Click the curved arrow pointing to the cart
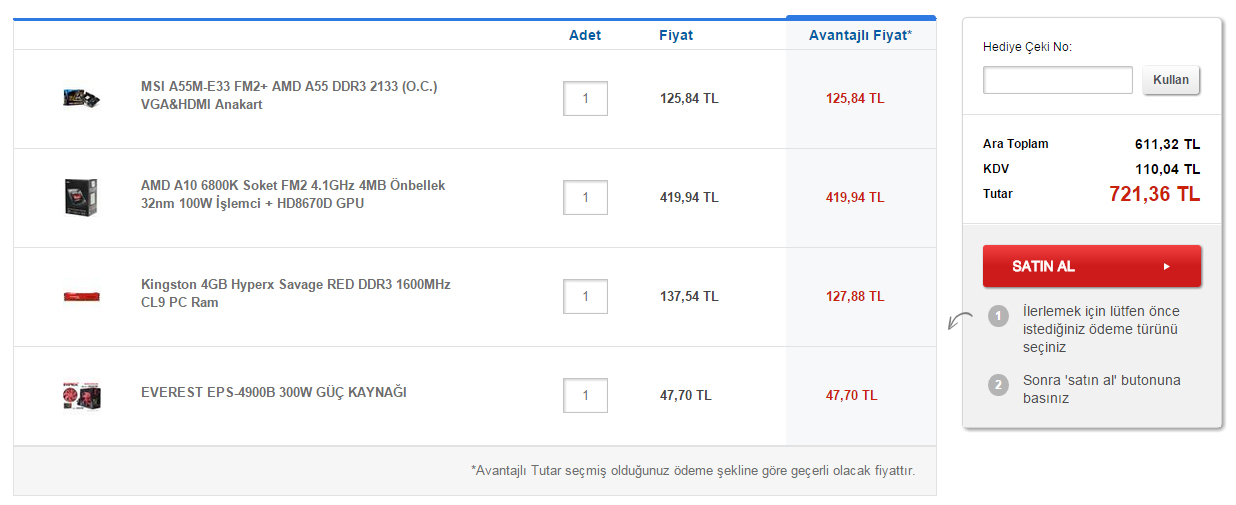The image size is (1236, 505). click(x=960, y=321)
